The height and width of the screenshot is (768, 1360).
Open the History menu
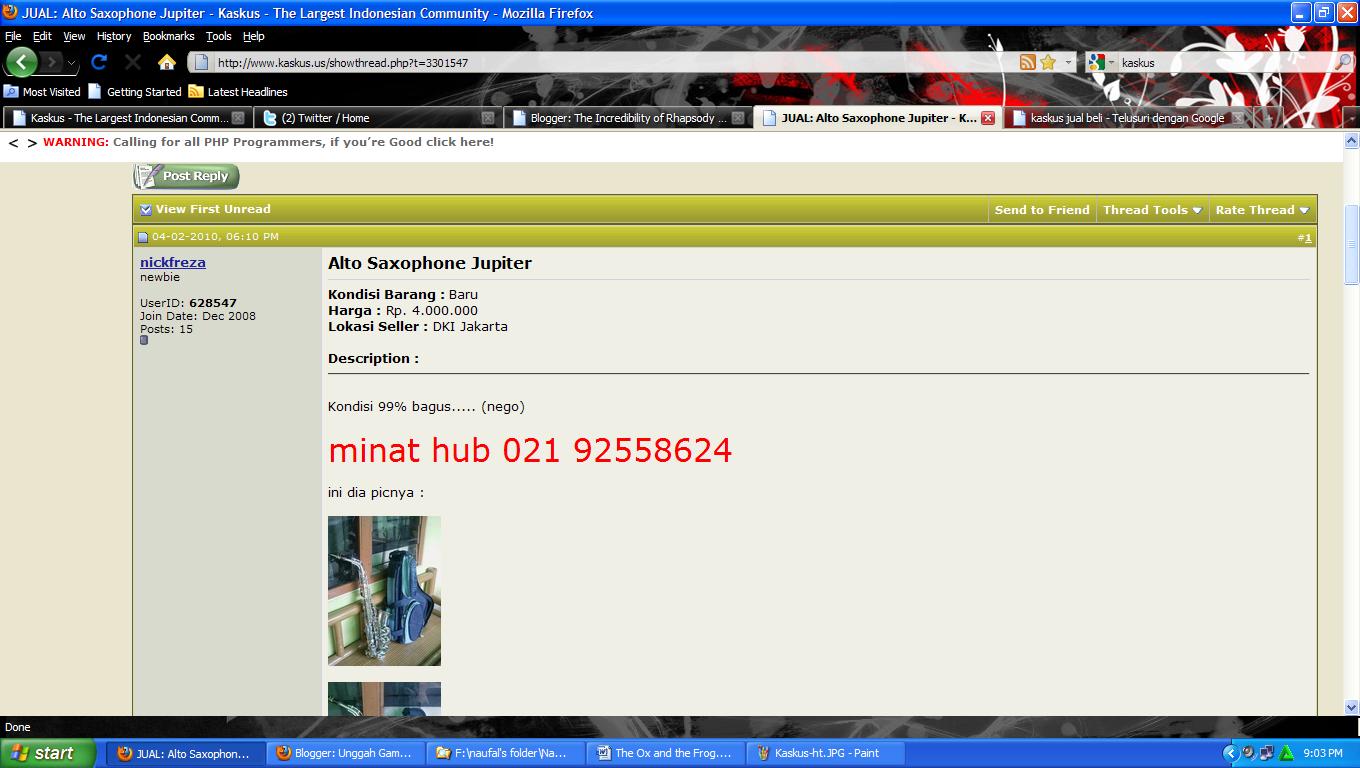(x=114, y=36)
